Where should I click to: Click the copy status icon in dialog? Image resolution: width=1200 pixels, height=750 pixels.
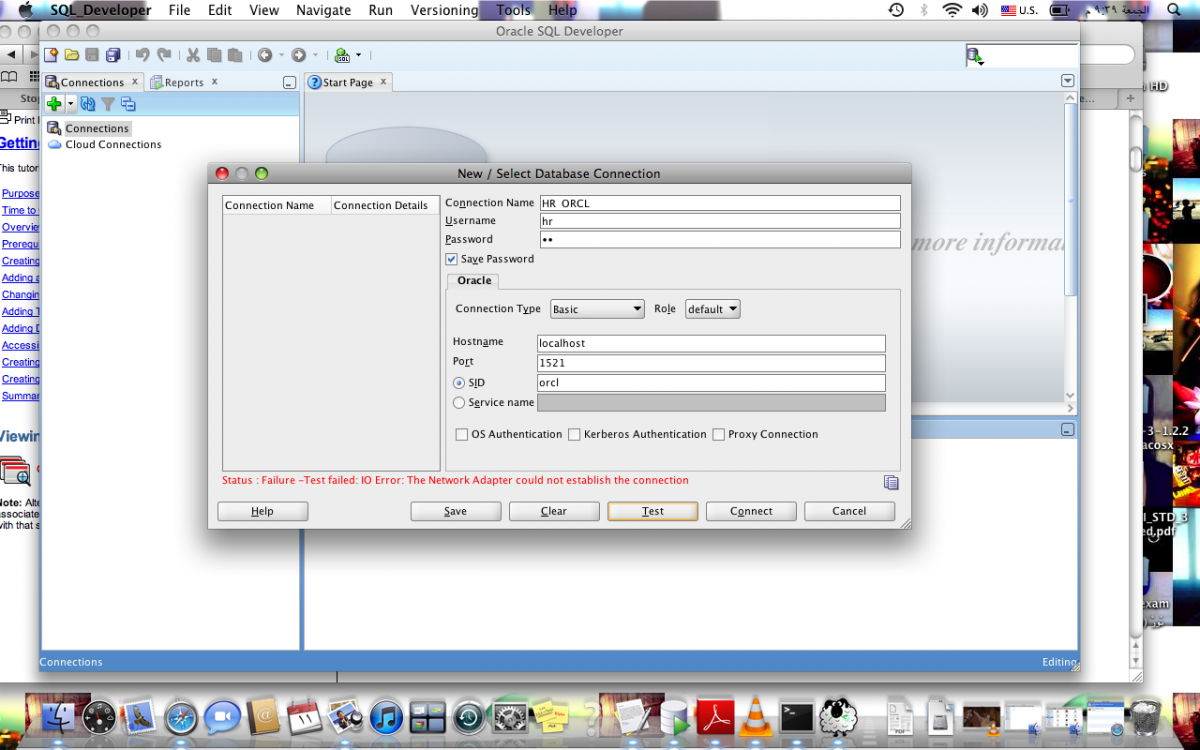(x=891, y=482)
